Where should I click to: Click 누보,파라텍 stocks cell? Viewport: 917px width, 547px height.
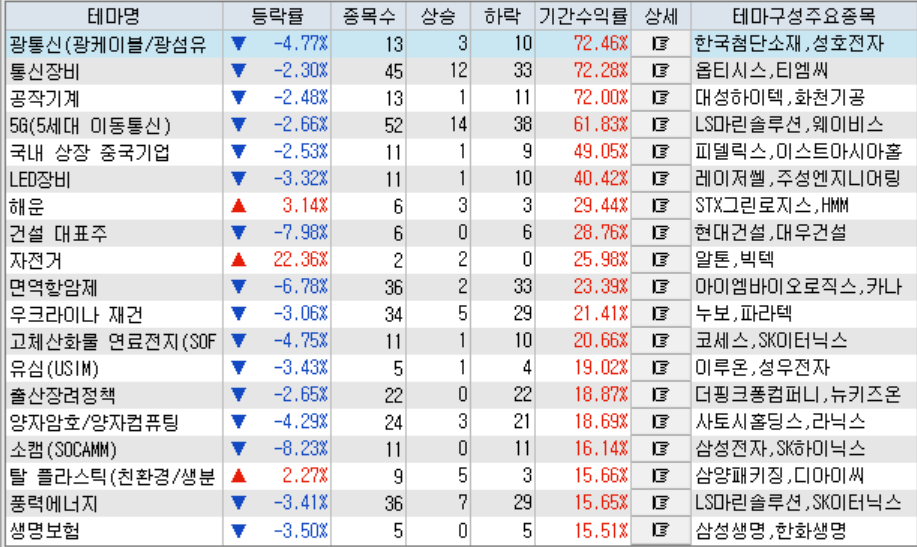[743, 314]
